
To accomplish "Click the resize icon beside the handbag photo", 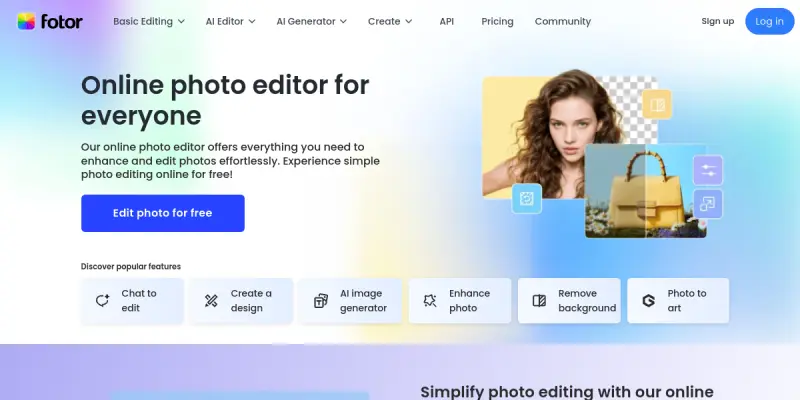I will 708,204.
